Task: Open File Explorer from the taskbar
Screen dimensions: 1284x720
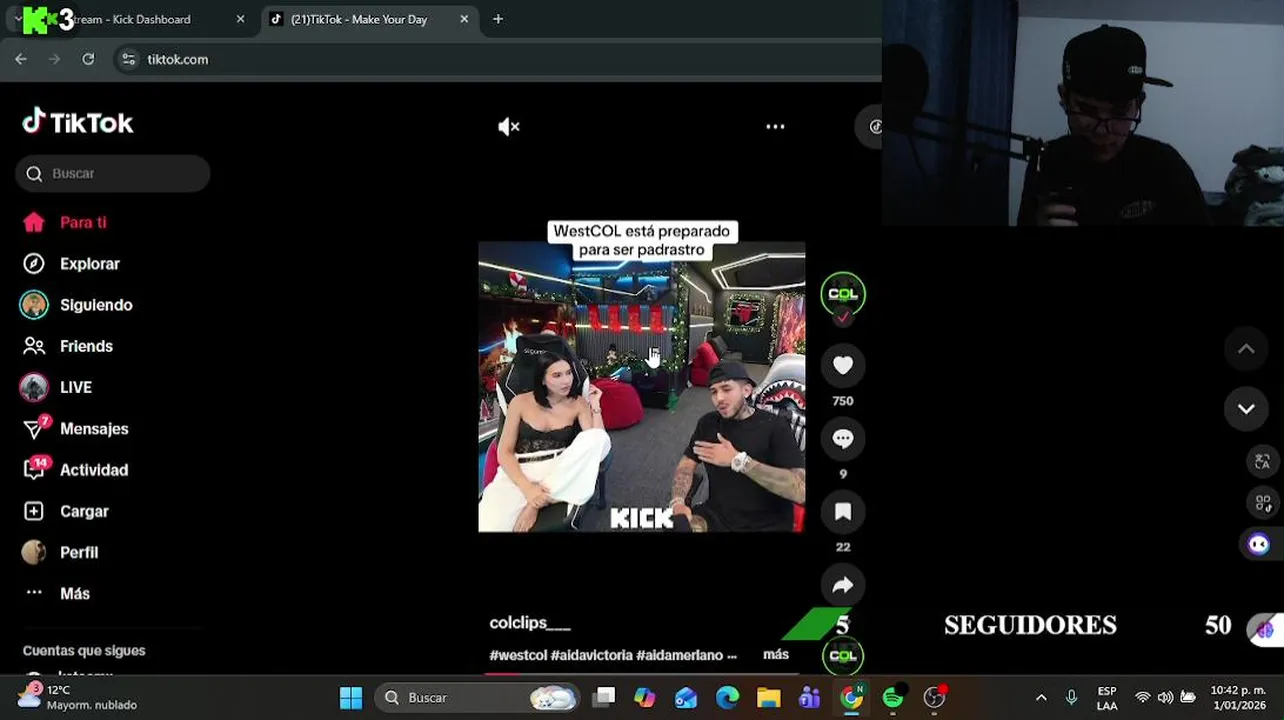Action: click(x=768, y=698)
